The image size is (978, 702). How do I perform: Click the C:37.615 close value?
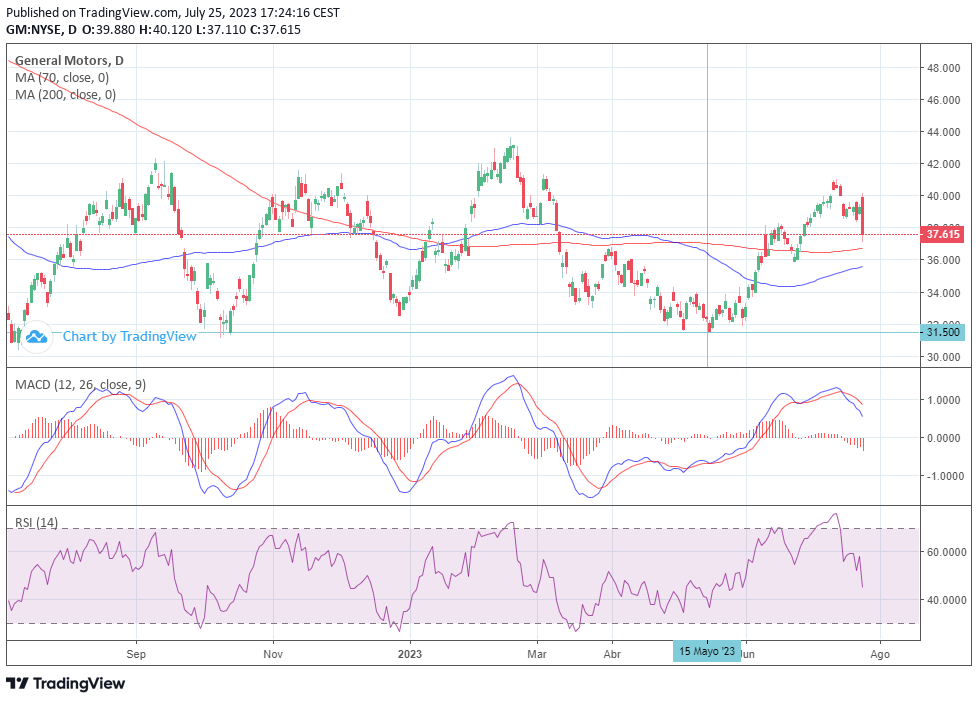click(x=275, y=29)
